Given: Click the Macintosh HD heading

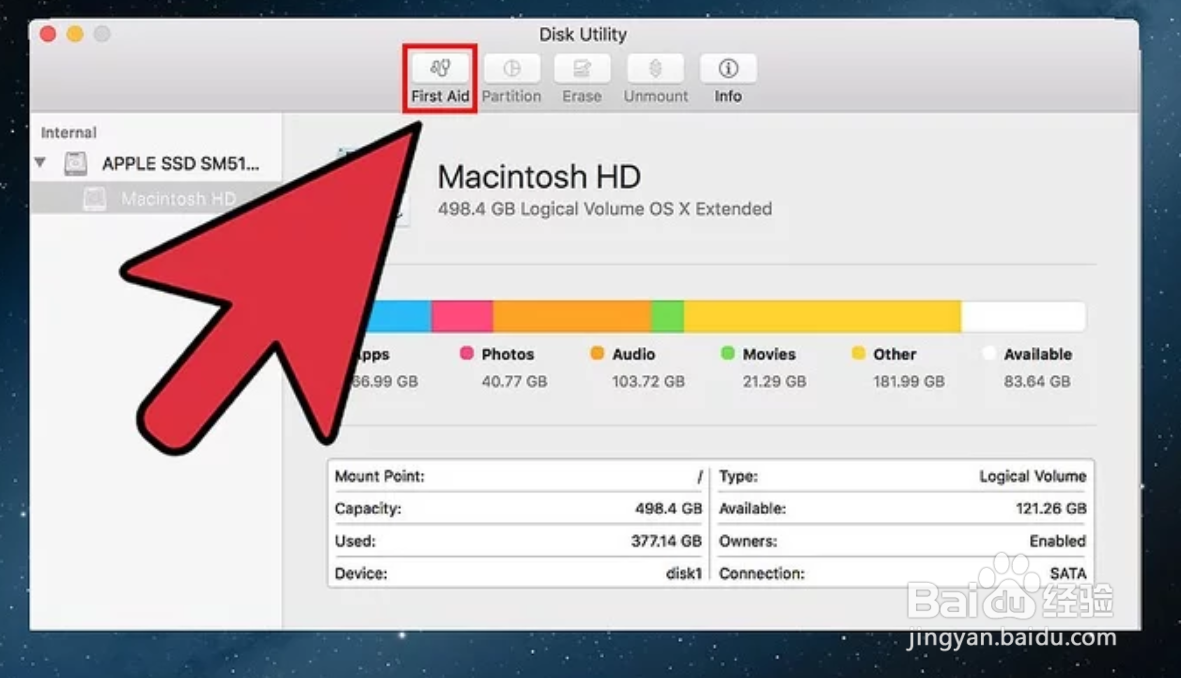Looking at the screenshot, I should pos(539,177).
